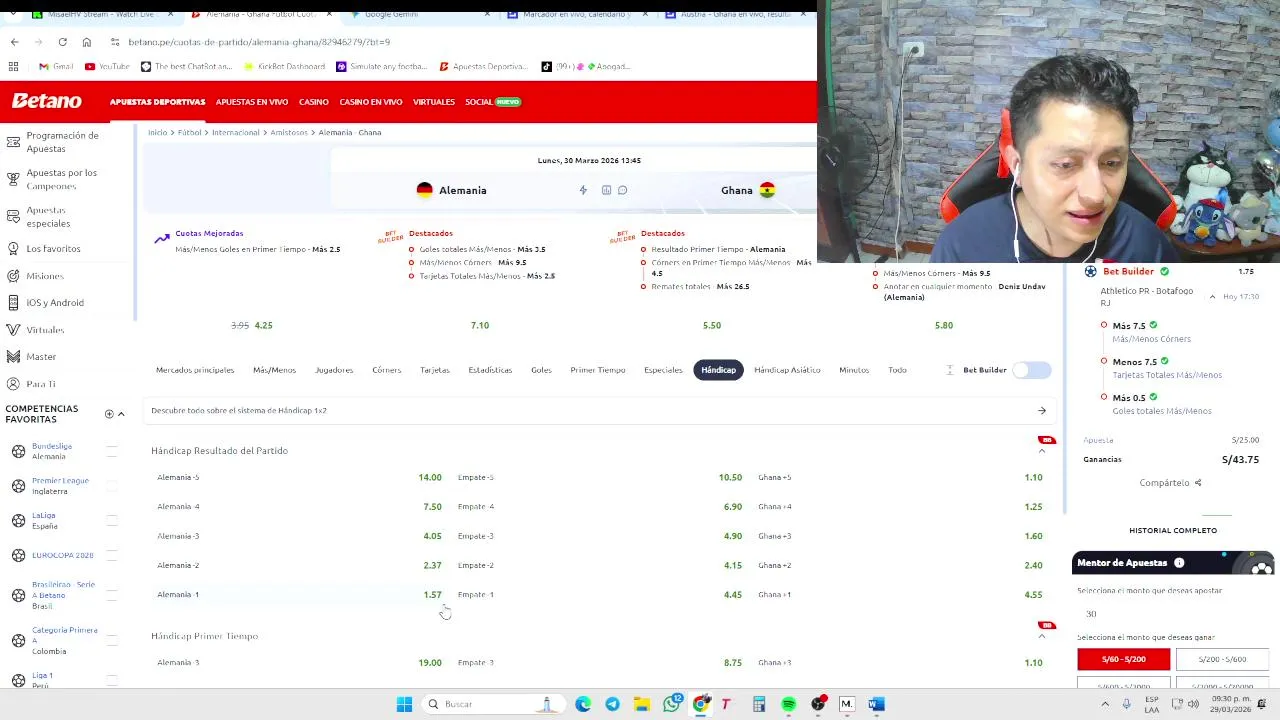This screenshot has width=1280, height=720.
Task: Collapse Hándicap Primer Tiempo market
Action: pyautogui.click(x=1041, y=636)
